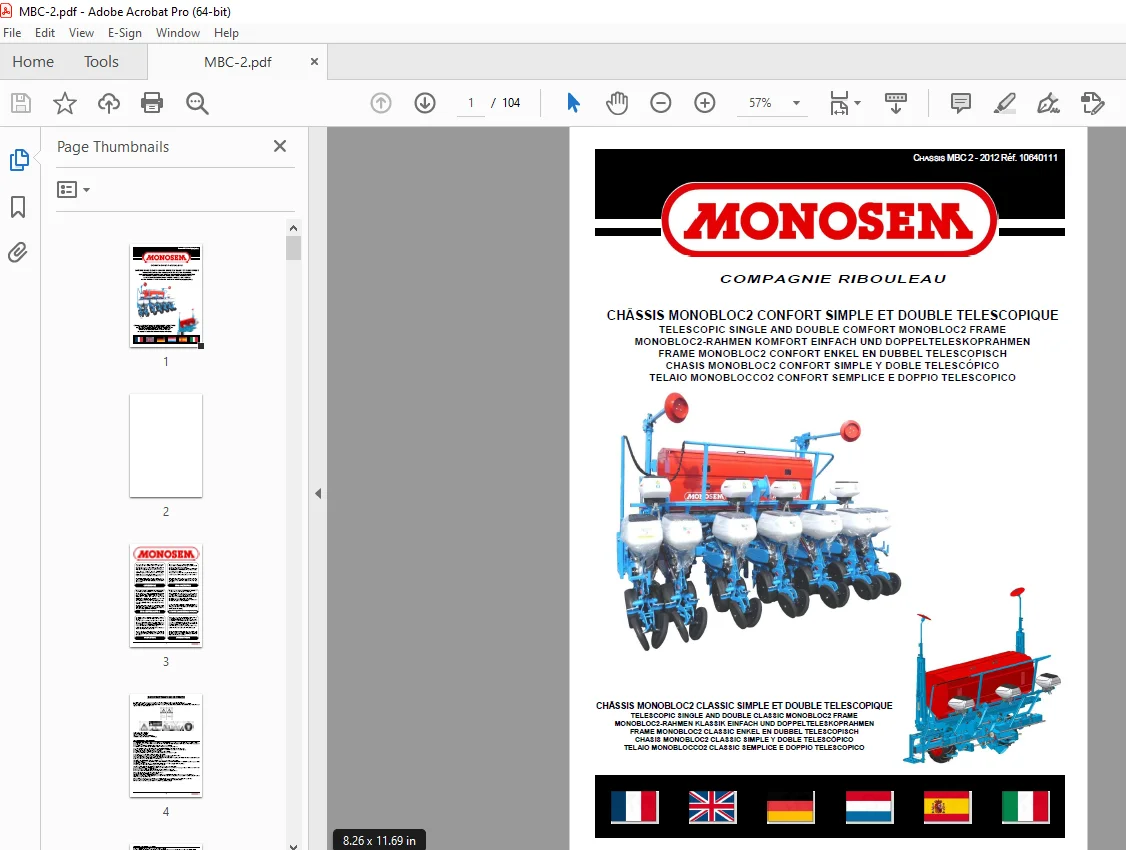Click thumbnails scrollbar down arrow
1126x850 pixels.
click(x=293, y=845)
